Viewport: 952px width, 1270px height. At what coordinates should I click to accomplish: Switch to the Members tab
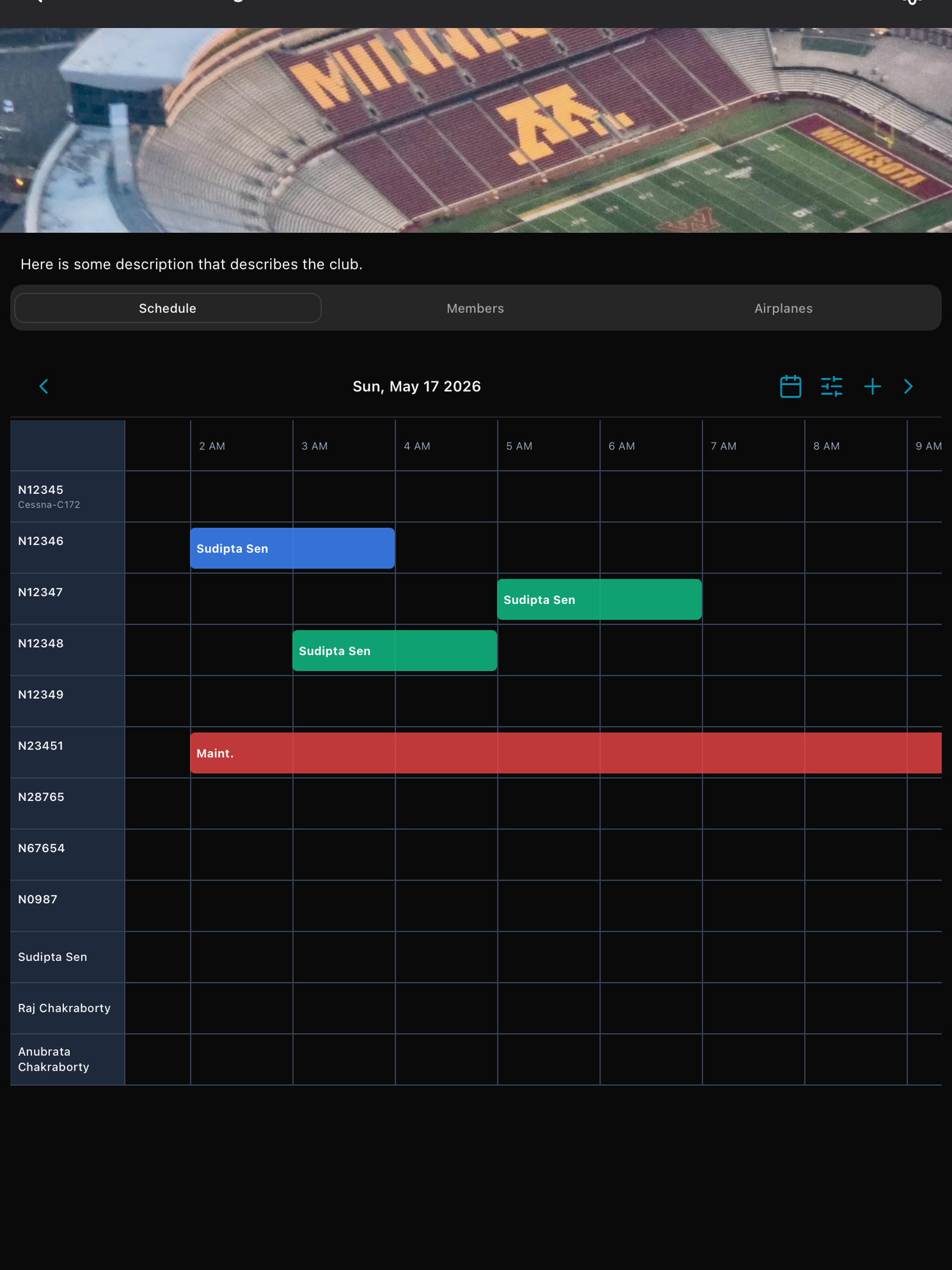point(476,308)
